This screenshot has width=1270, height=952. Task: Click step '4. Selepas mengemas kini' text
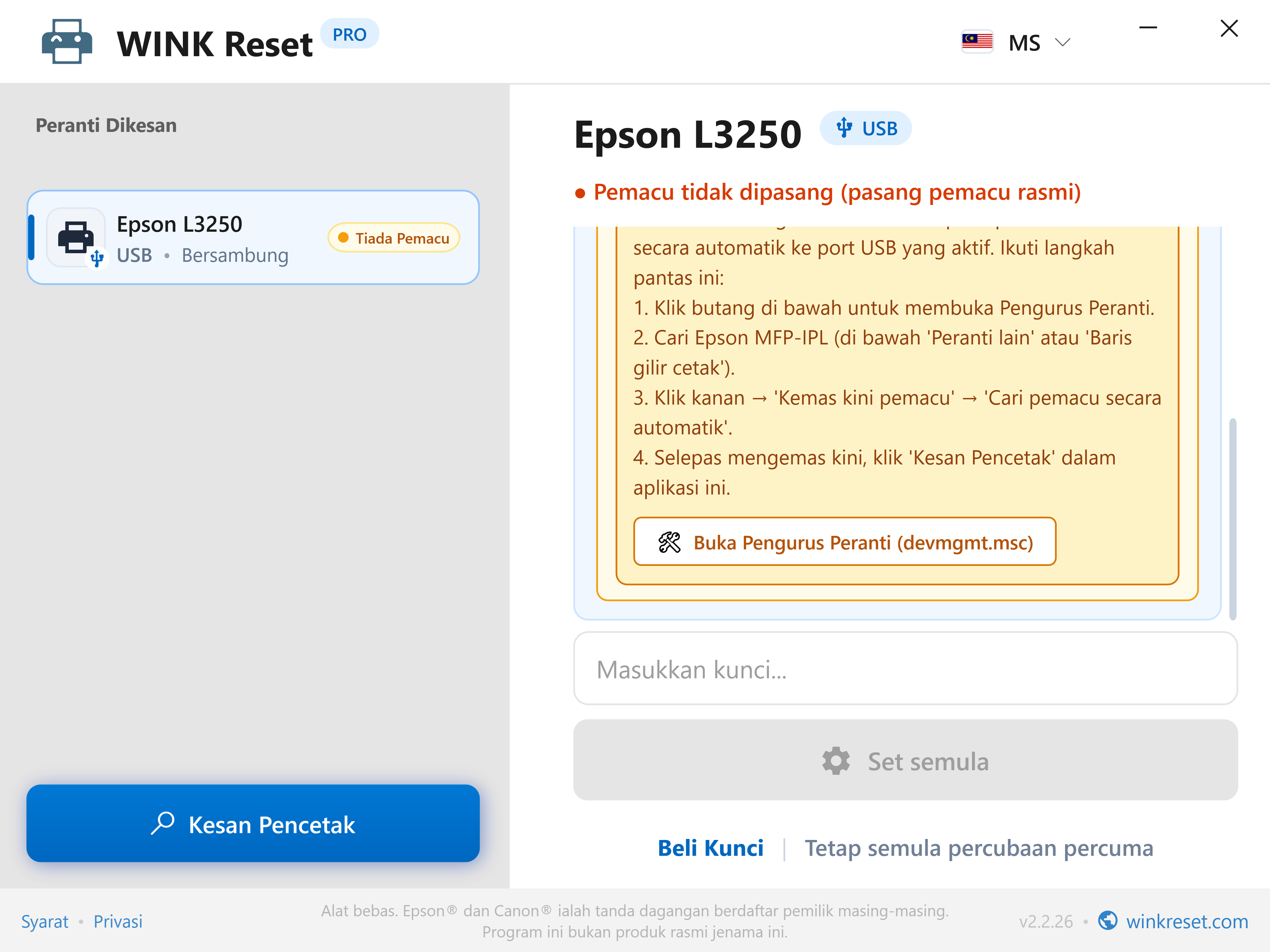874,472
